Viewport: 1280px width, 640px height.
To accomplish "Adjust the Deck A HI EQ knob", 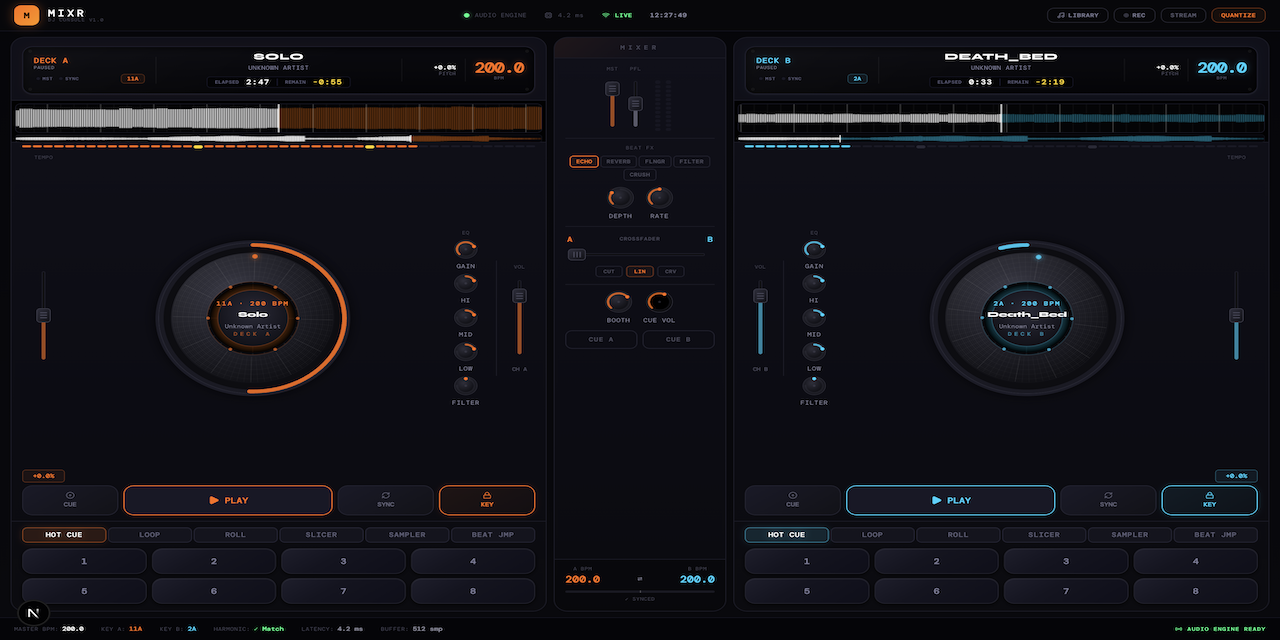I will click(x=465, y=283).
